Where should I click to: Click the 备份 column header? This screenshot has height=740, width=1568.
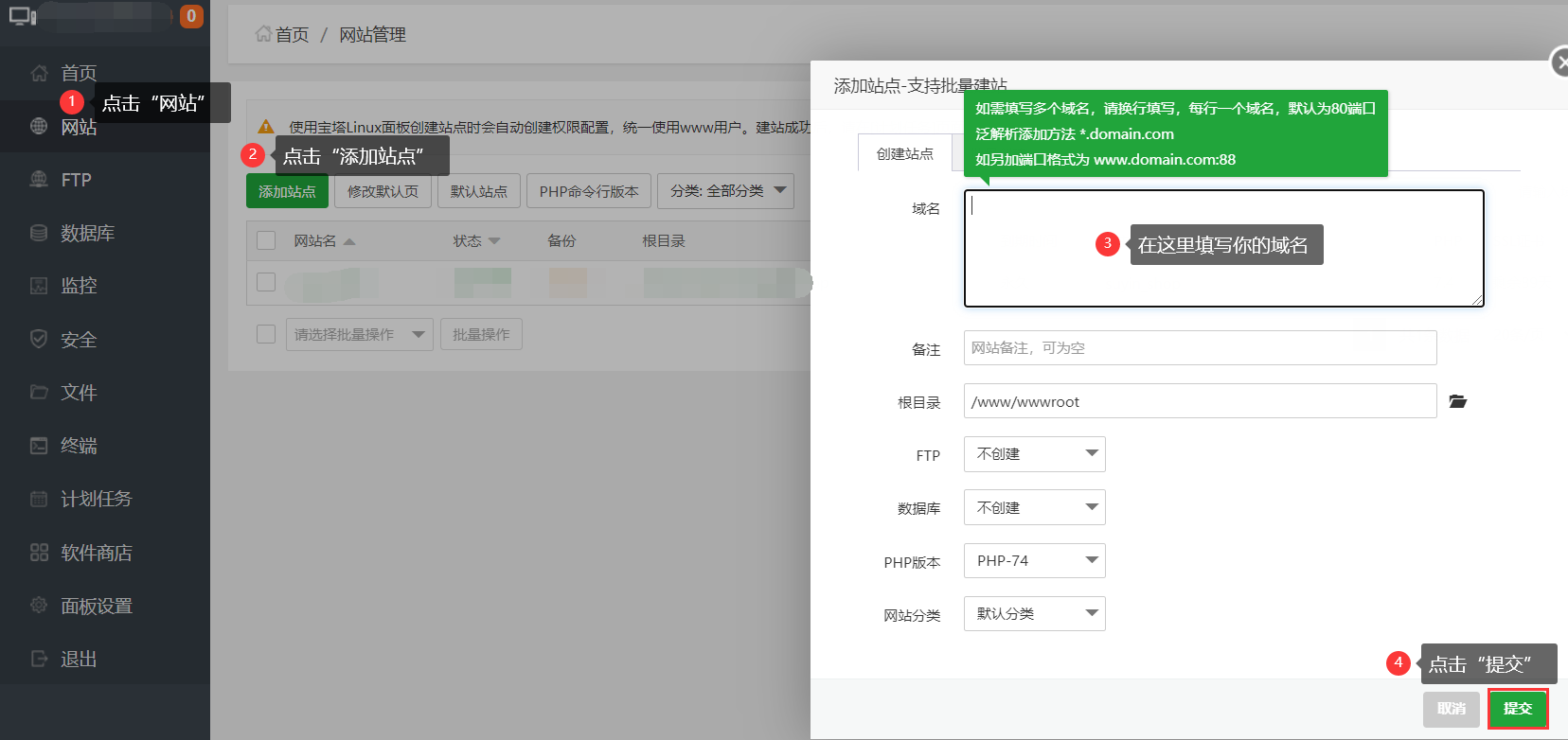561,241
